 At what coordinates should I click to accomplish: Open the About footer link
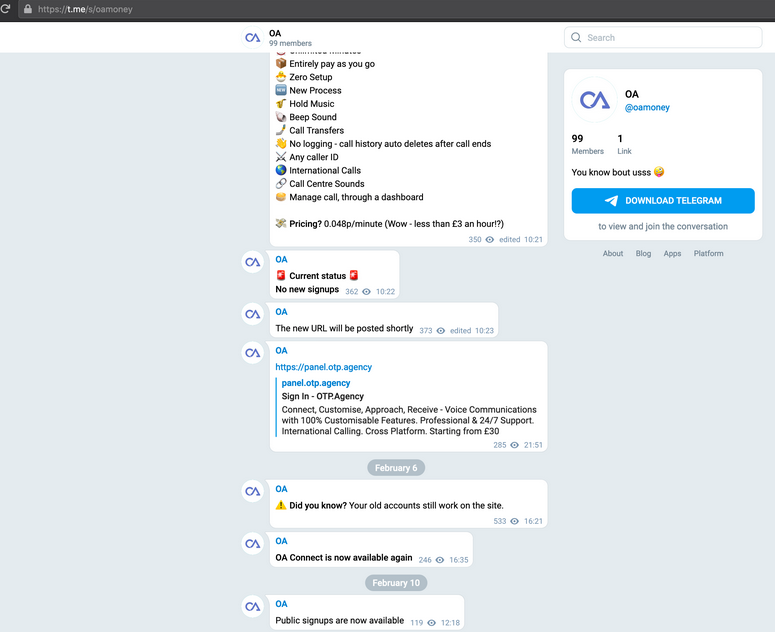click(613, 254)
